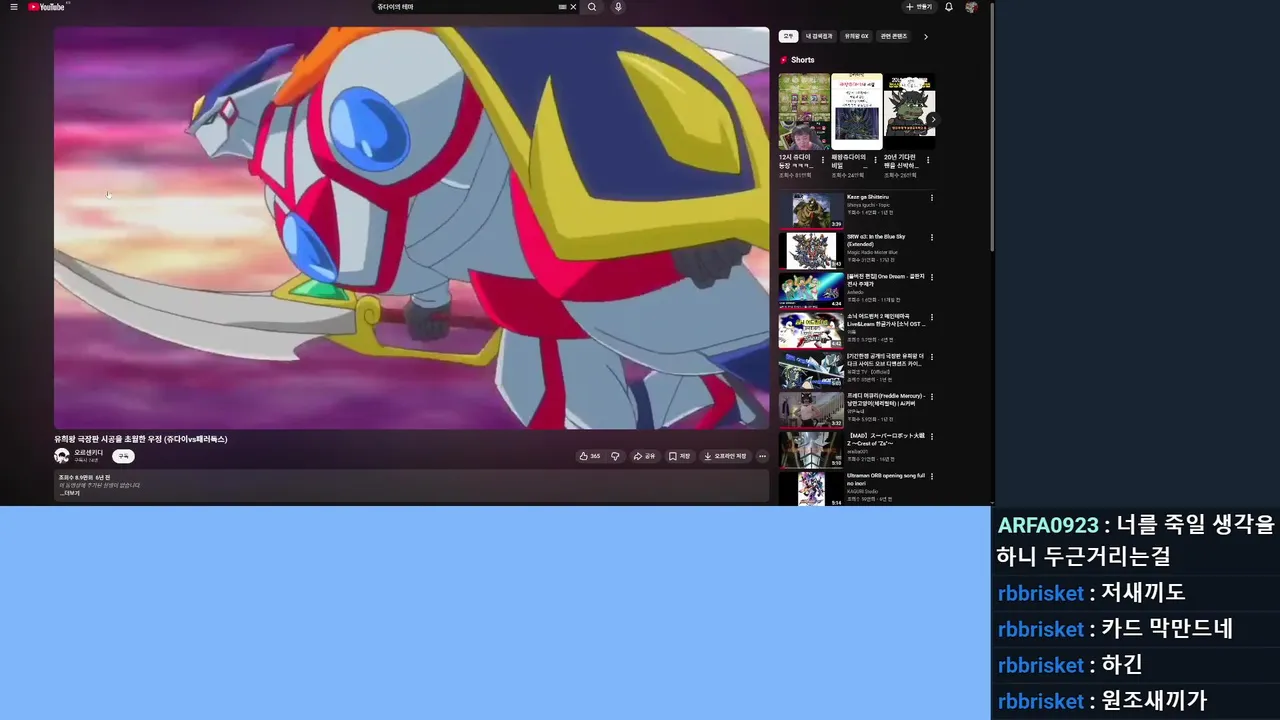The width and height of the screenshot is (1280, 720).
Task: Subscribe with the '구독' button
Action: click(123, 456)
